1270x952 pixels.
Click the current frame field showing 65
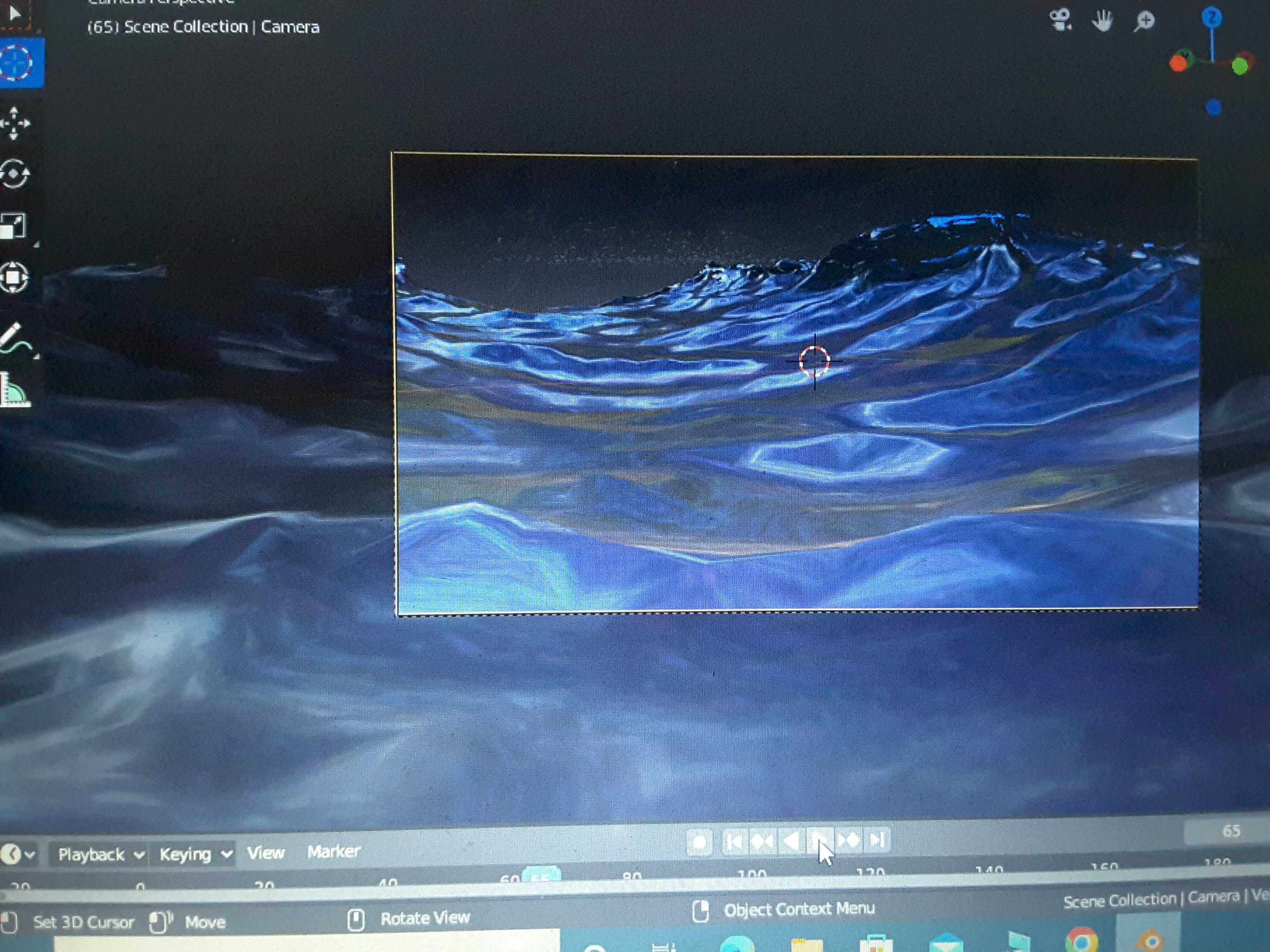[1230, 830]
